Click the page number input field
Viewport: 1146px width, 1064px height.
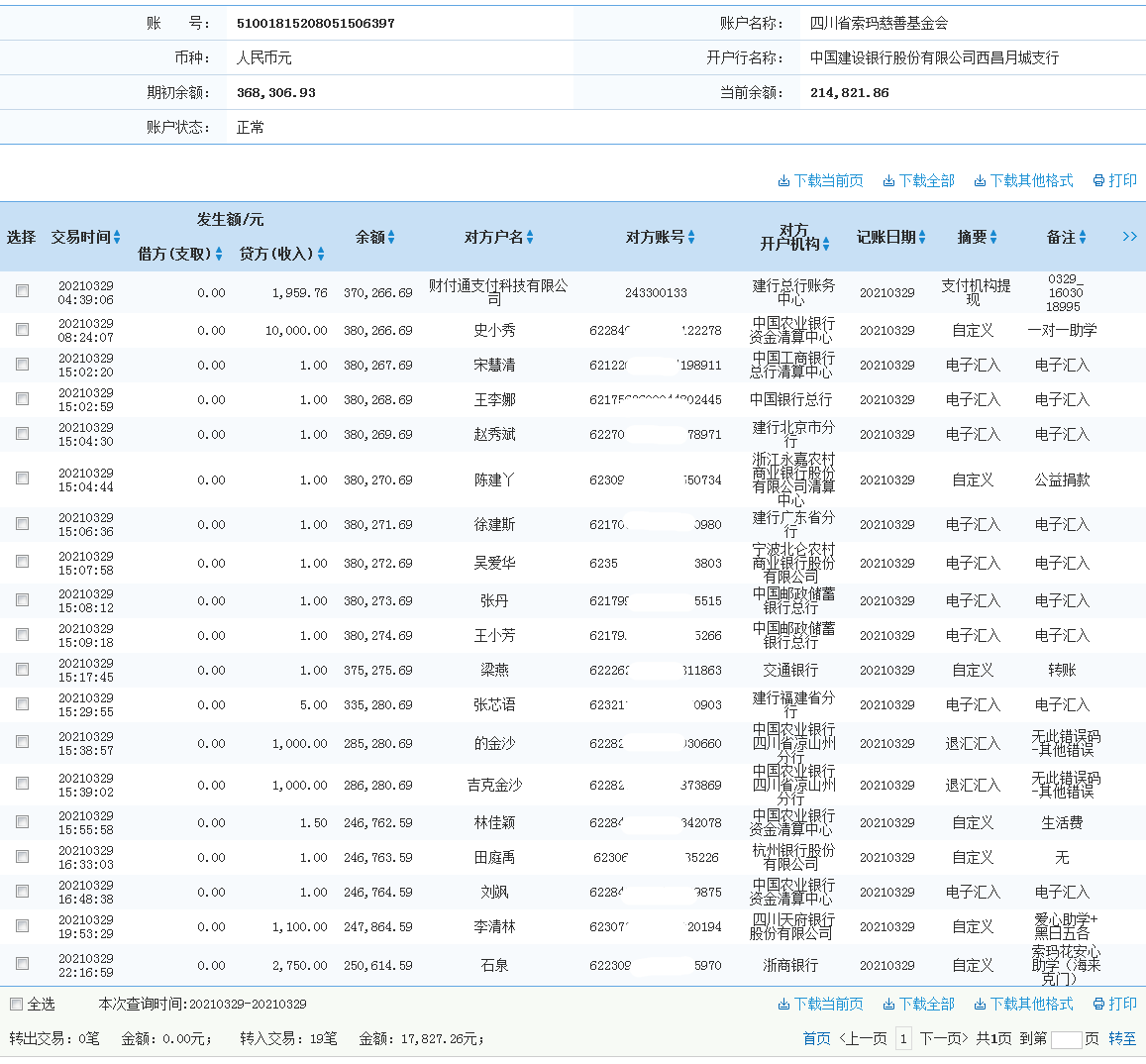pyautogui.click(x=1068, y=1037)
